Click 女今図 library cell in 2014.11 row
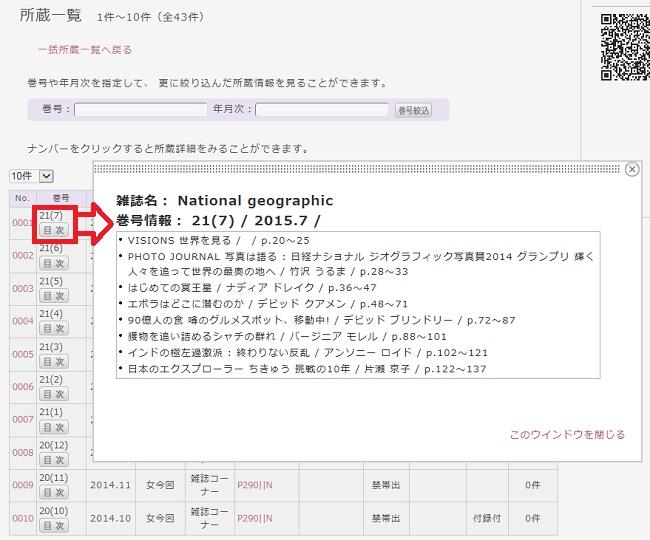Image resolution: width=650 pixels, height=540 pixels. pyautogui.click(x=160, y=485)
